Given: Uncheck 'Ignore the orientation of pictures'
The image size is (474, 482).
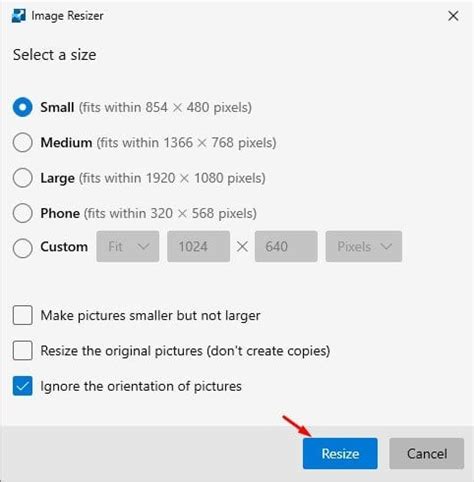Looking at the screenshot, I should (x=23, y=386).
